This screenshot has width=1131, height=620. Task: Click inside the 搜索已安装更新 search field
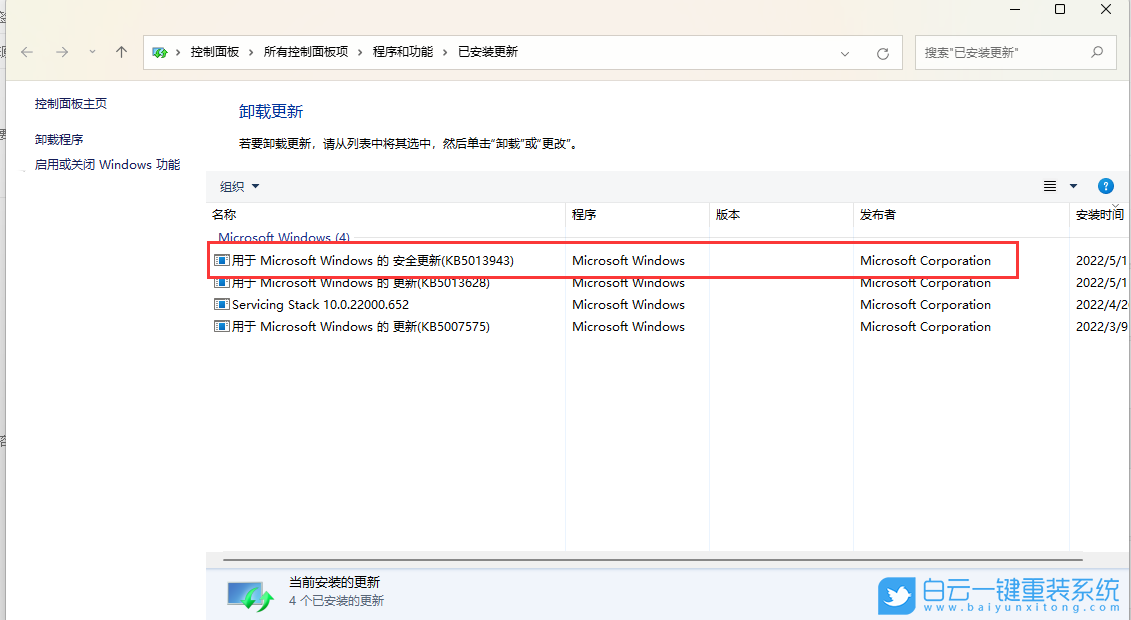click(1000, 52)
